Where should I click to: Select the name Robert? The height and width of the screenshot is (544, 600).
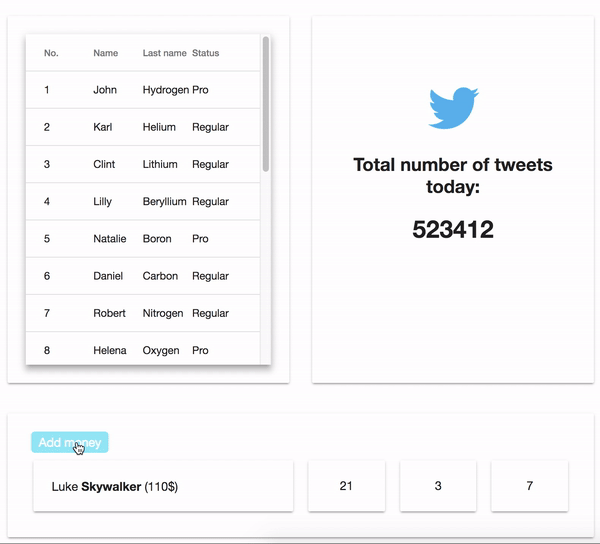point(109,313)
